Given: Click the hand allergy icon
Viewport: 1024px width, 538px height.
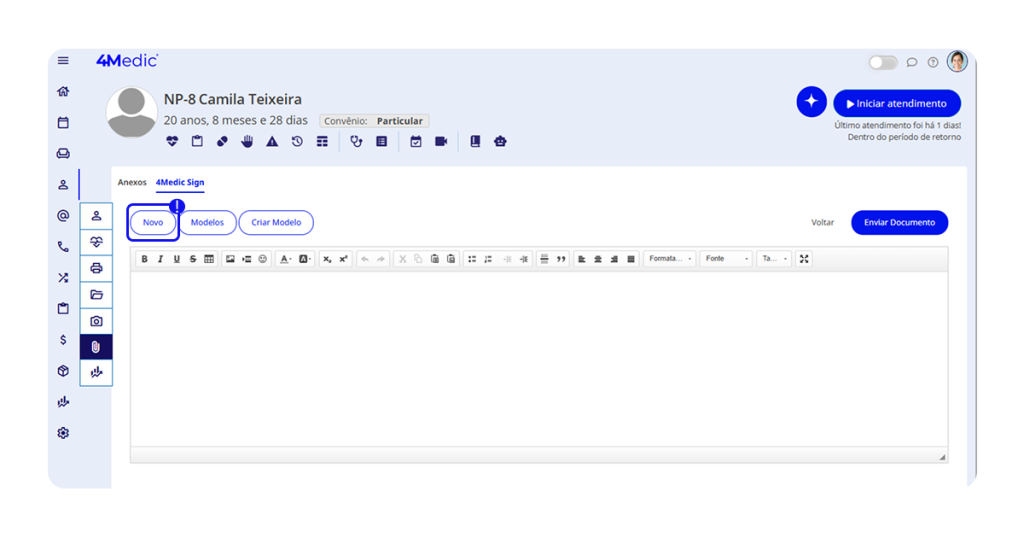Looking at the screenshot, I should coord(247,141).
